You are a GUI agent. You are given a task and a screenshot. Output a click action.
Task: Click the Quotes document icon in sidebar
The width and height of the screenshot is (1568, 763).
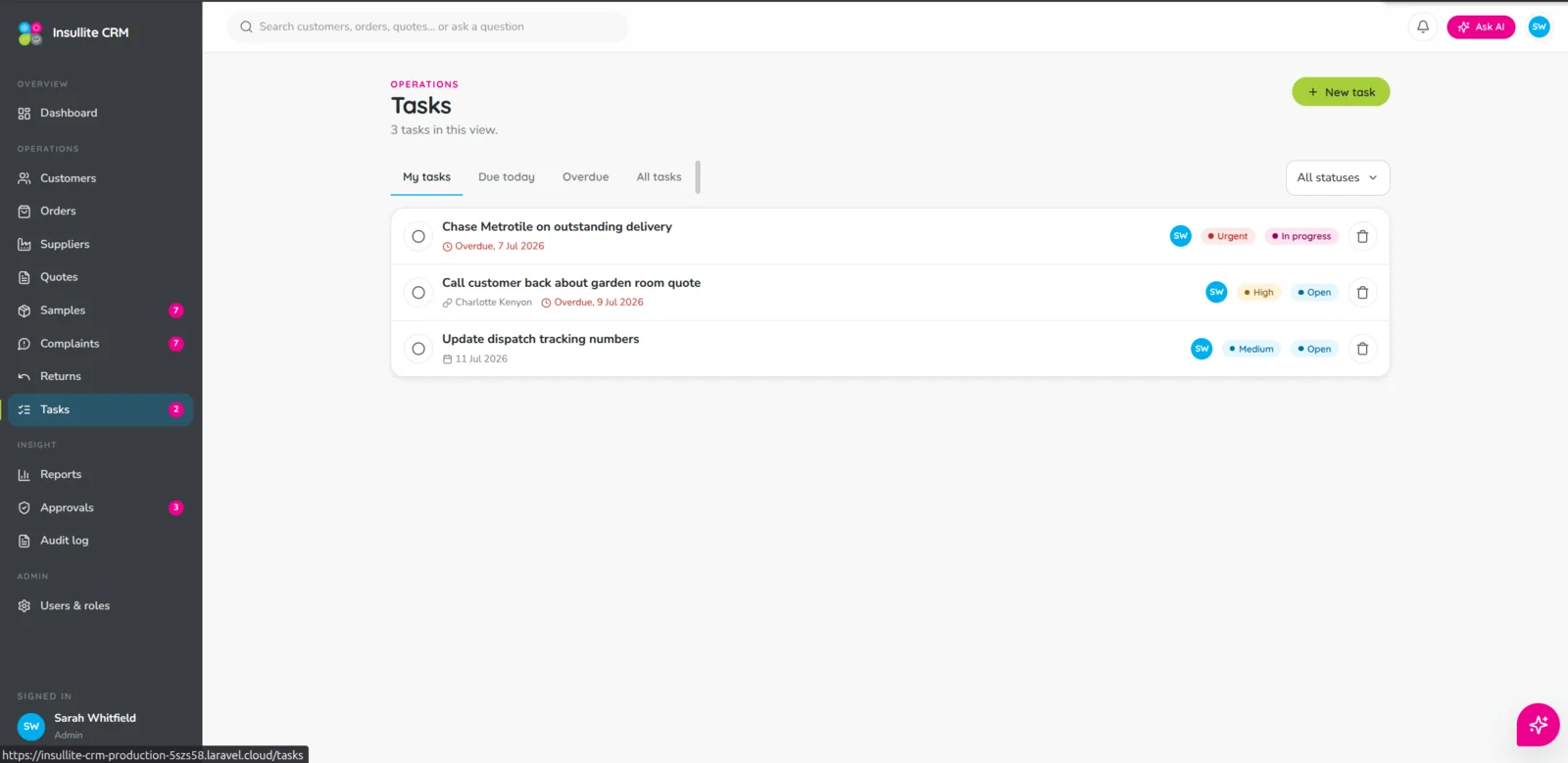24,277
